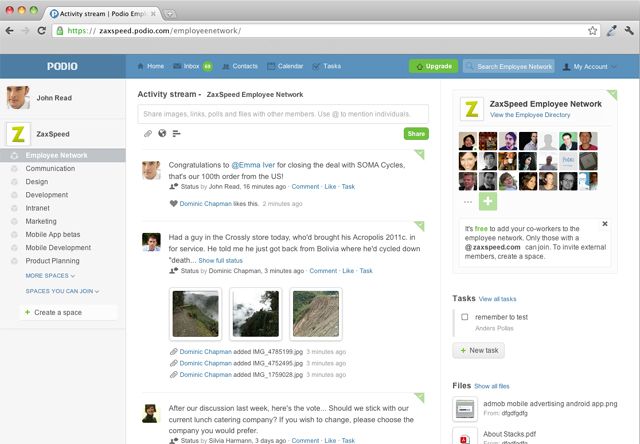The height and width of the screenshot is (444, 640).
Task: Open the Inbox with 69 badge
Action: (x=192, y=66)
